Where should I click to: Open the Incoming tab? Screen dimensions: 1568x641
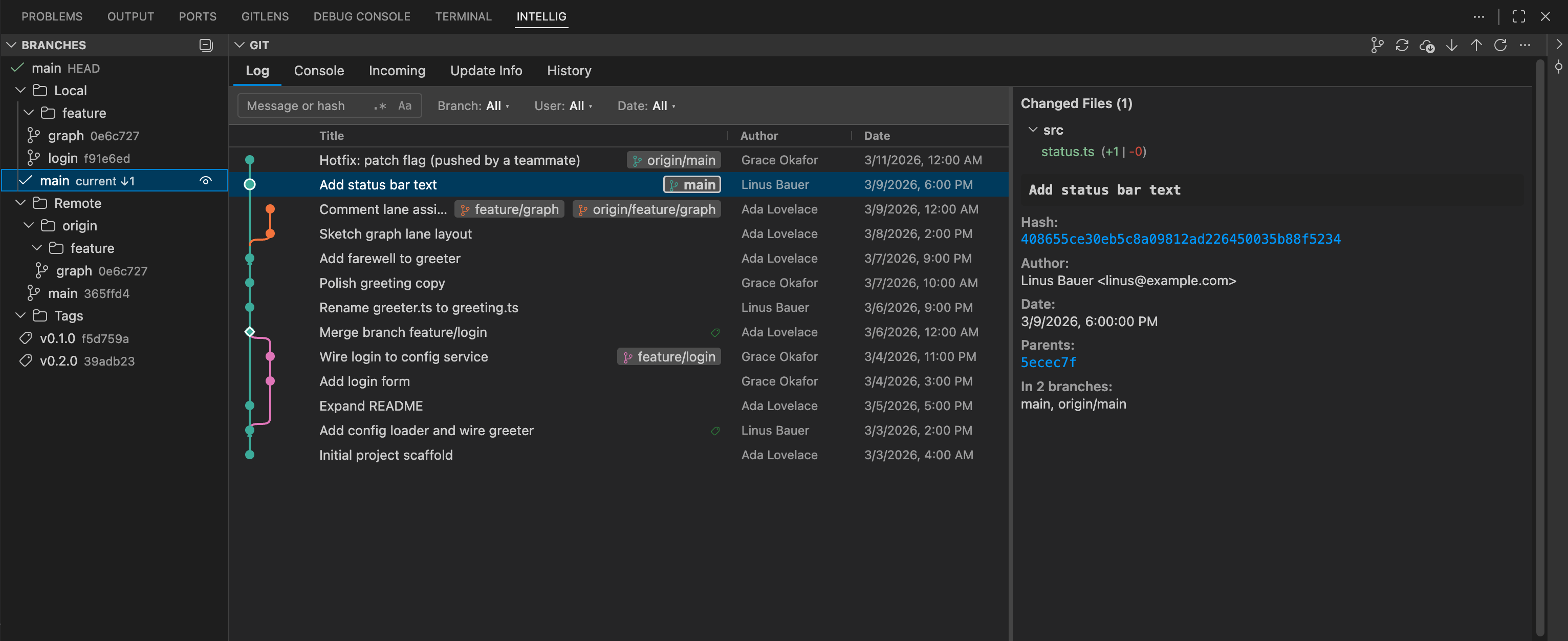tap(397, 71)
